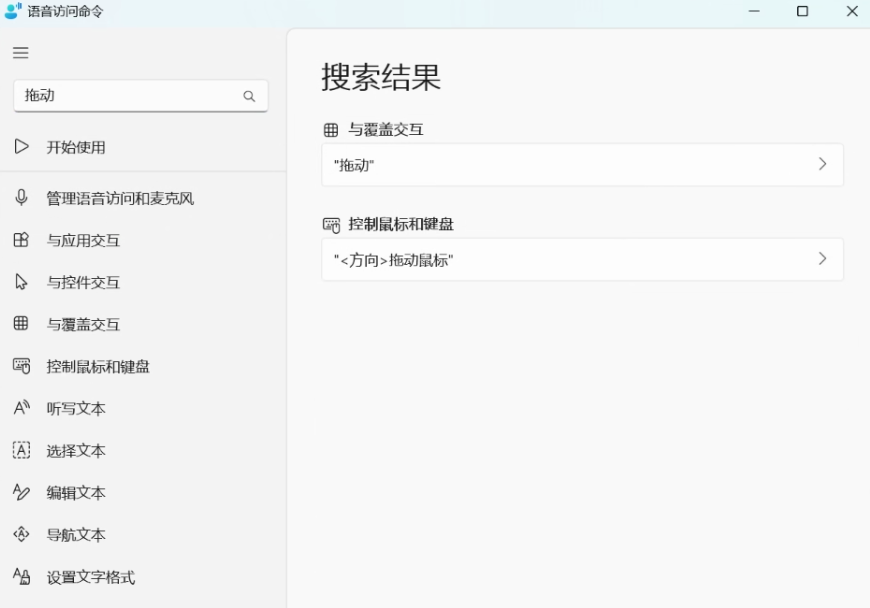The width and height of the screenshot is (870, 608).
Task: Click 控制鼠标和键盘 results group label
Action: [x=401, y=224]
